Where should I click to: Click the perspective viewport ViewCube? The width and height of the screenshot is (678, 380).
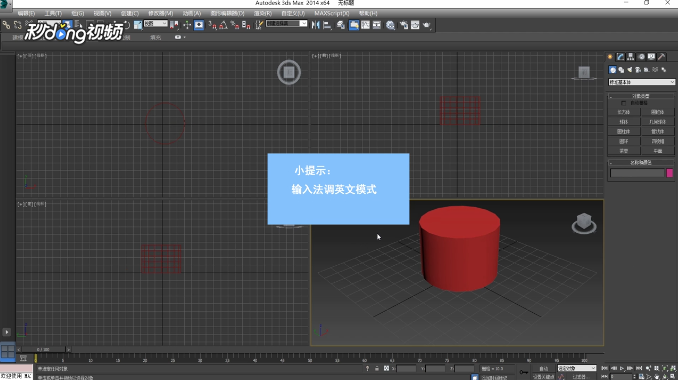[584, 224]
